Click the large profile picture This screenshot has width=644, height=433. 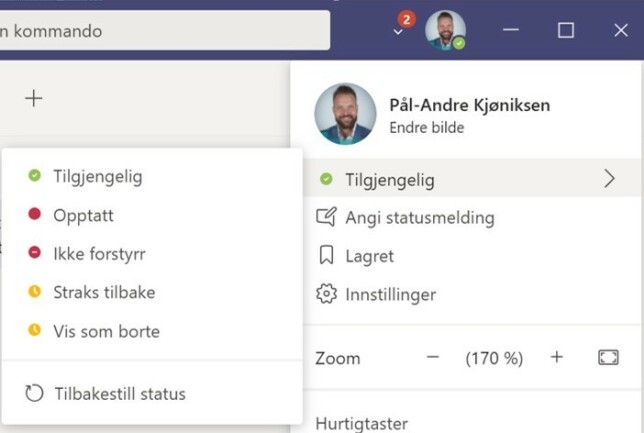tap(345, 114)
